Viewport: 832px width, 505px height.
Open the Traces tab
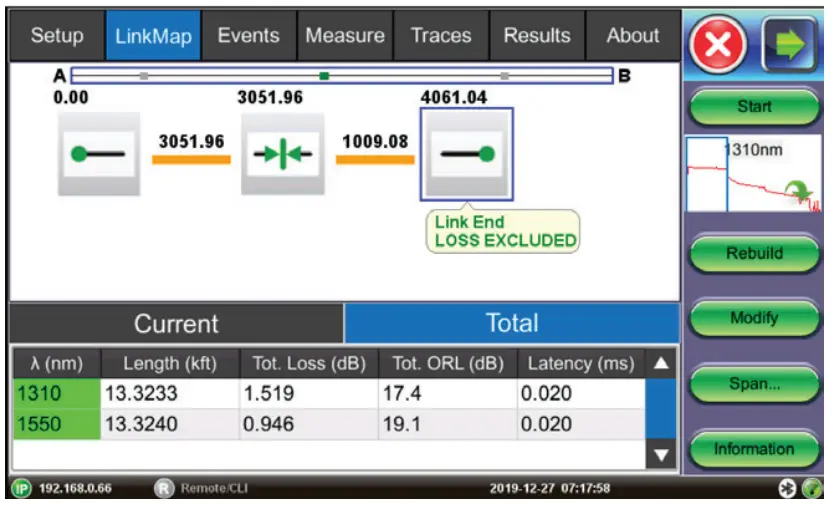click(441, 36)
